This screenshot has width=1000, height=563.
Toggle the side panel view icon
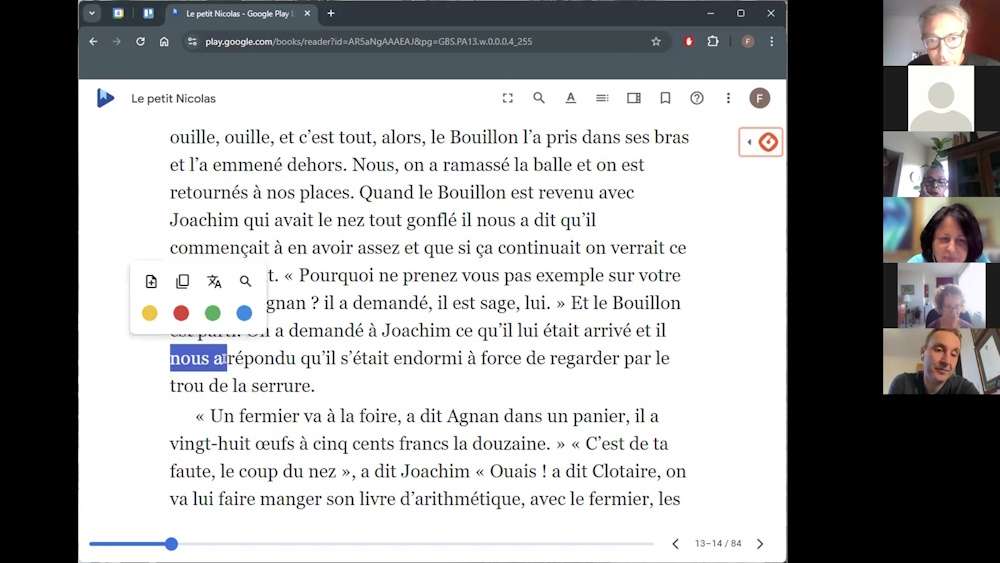pyautogui.click(x=633, y=98)
